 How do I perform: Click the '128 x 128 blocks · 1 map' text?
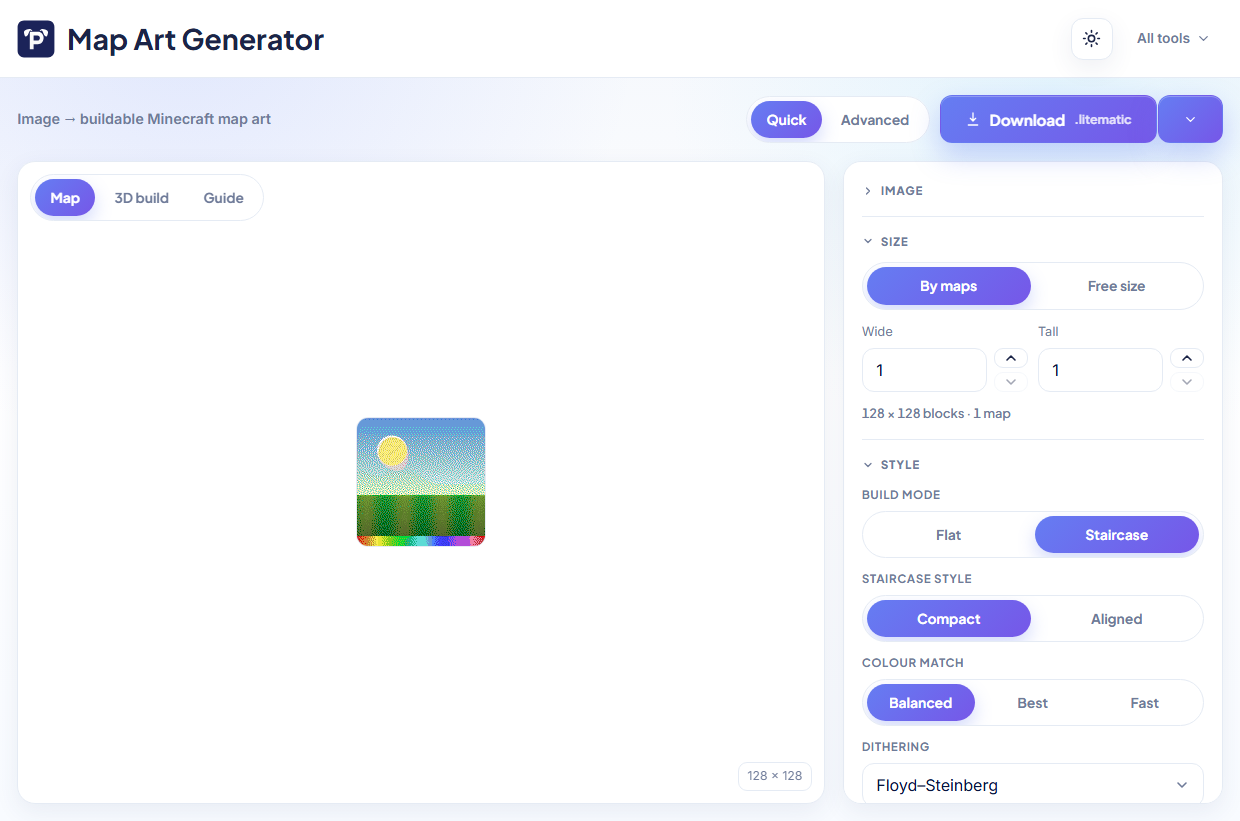tap(936, 413)
